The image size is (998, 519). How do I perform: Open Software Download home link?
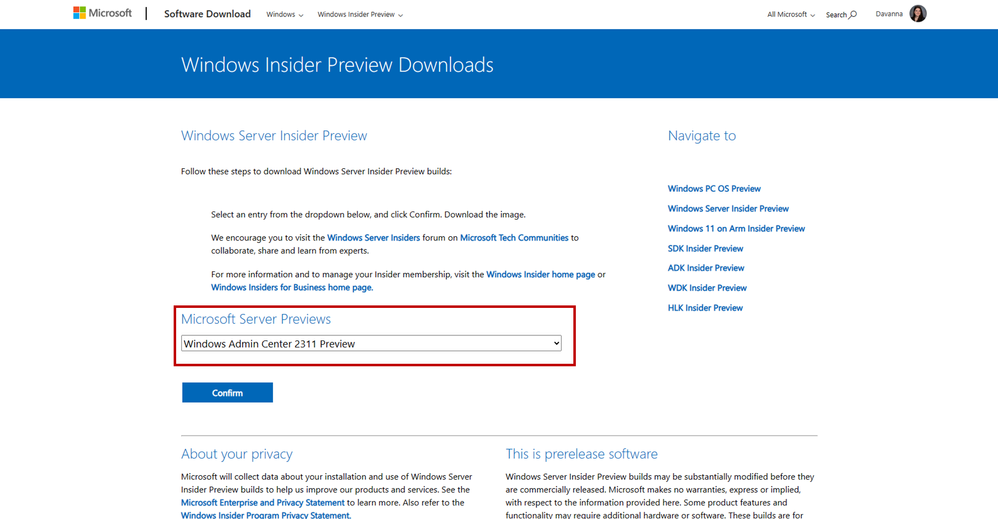click(207, 14)
